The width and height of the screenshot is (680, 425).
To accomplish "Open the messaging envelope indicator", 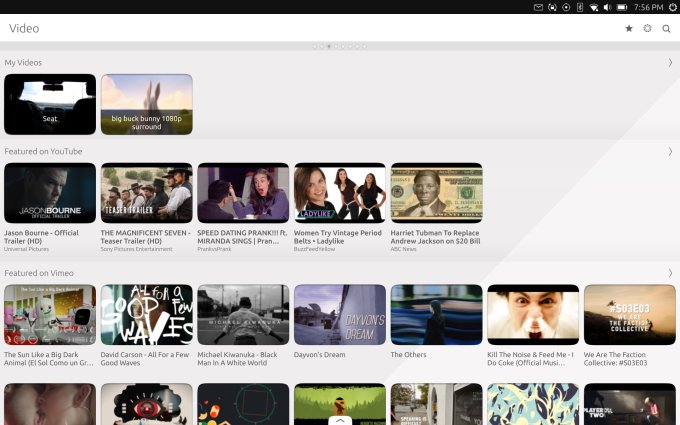I will (538, 7).
